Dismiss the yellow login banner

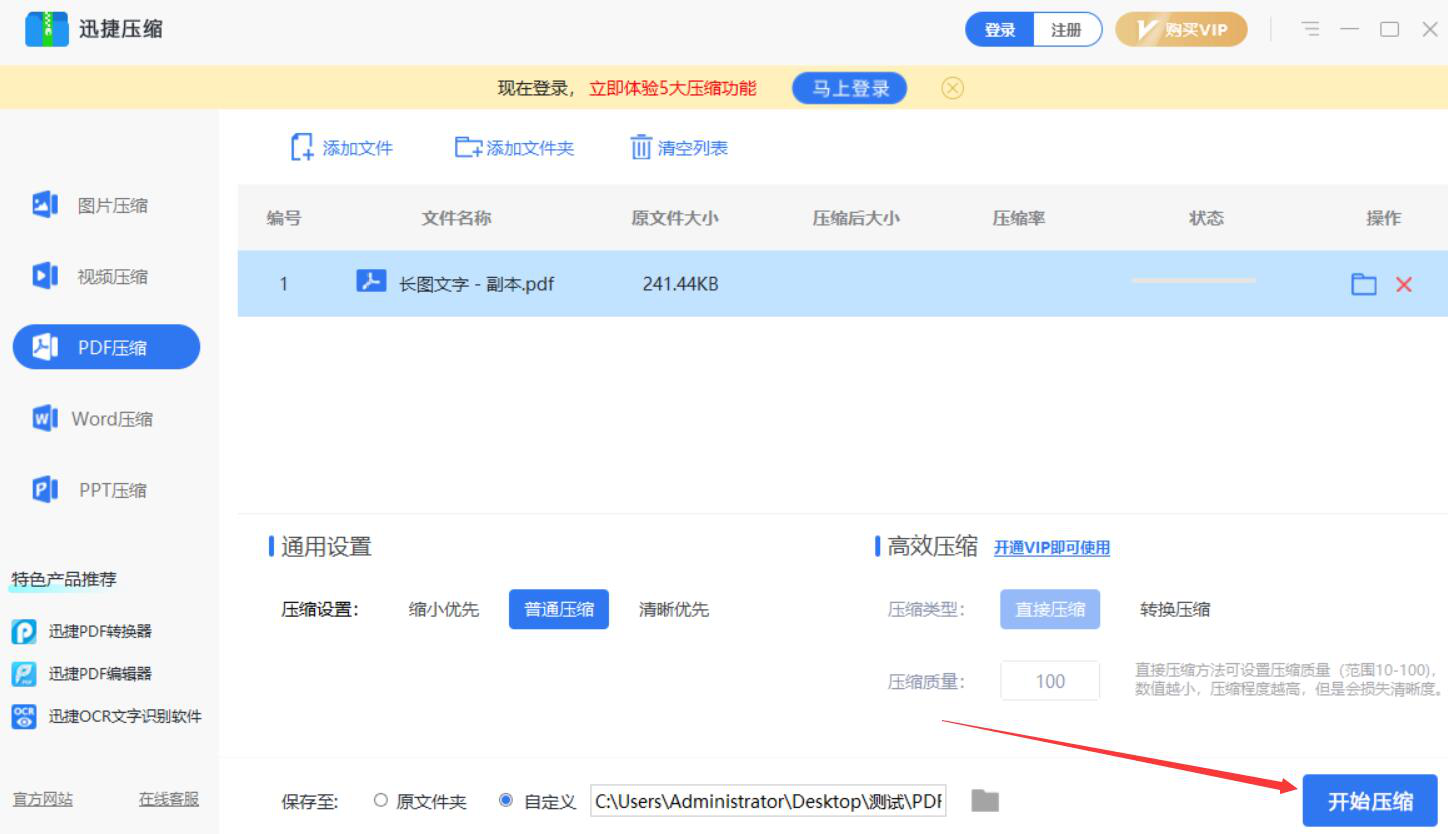tap(952, 89)
